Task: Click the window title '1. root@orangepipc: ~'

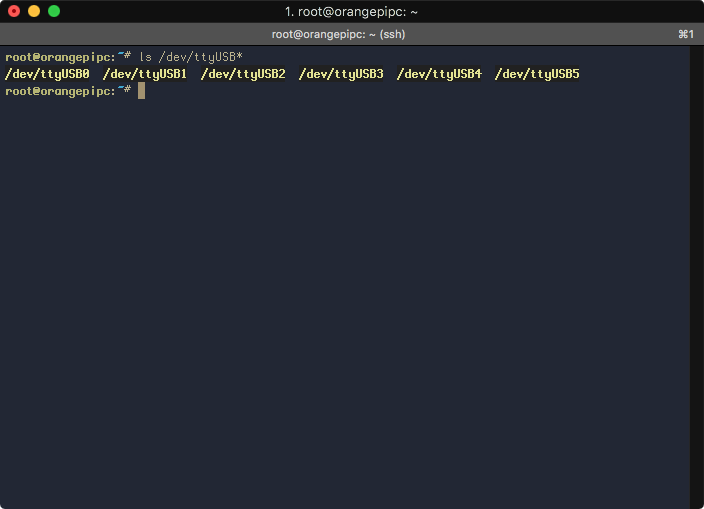Action: (351, 12)
